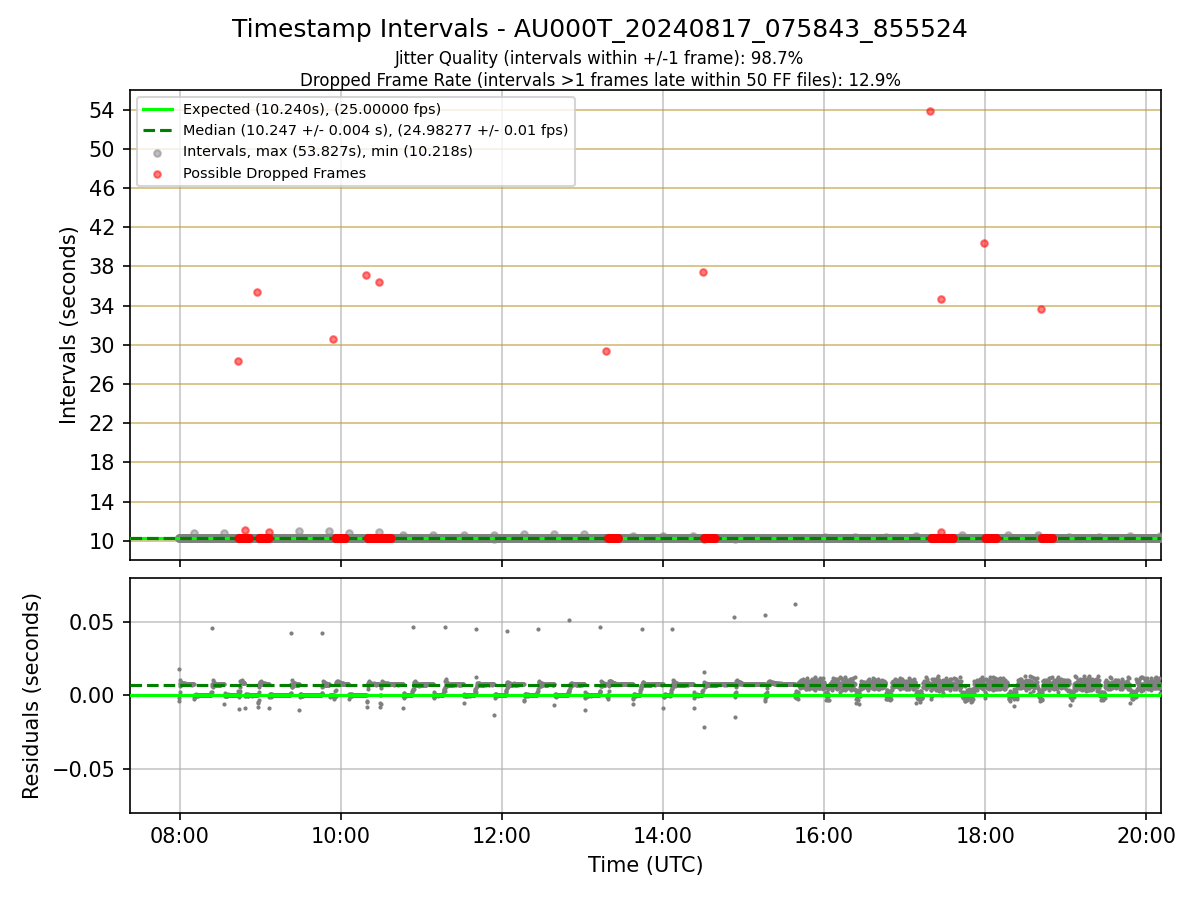Click the highest red point near 54 seconds
Screen dimensions: 1200x900
pos(930,111)
